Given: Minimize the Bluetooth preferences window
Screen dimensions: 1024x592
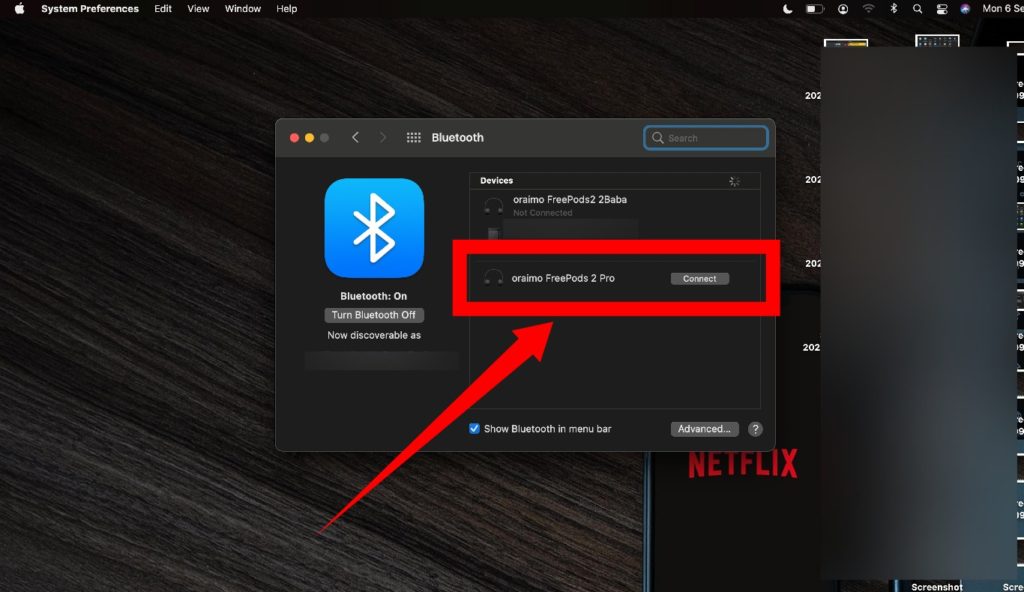Looking at the screenshot, I should coord(310,137).
